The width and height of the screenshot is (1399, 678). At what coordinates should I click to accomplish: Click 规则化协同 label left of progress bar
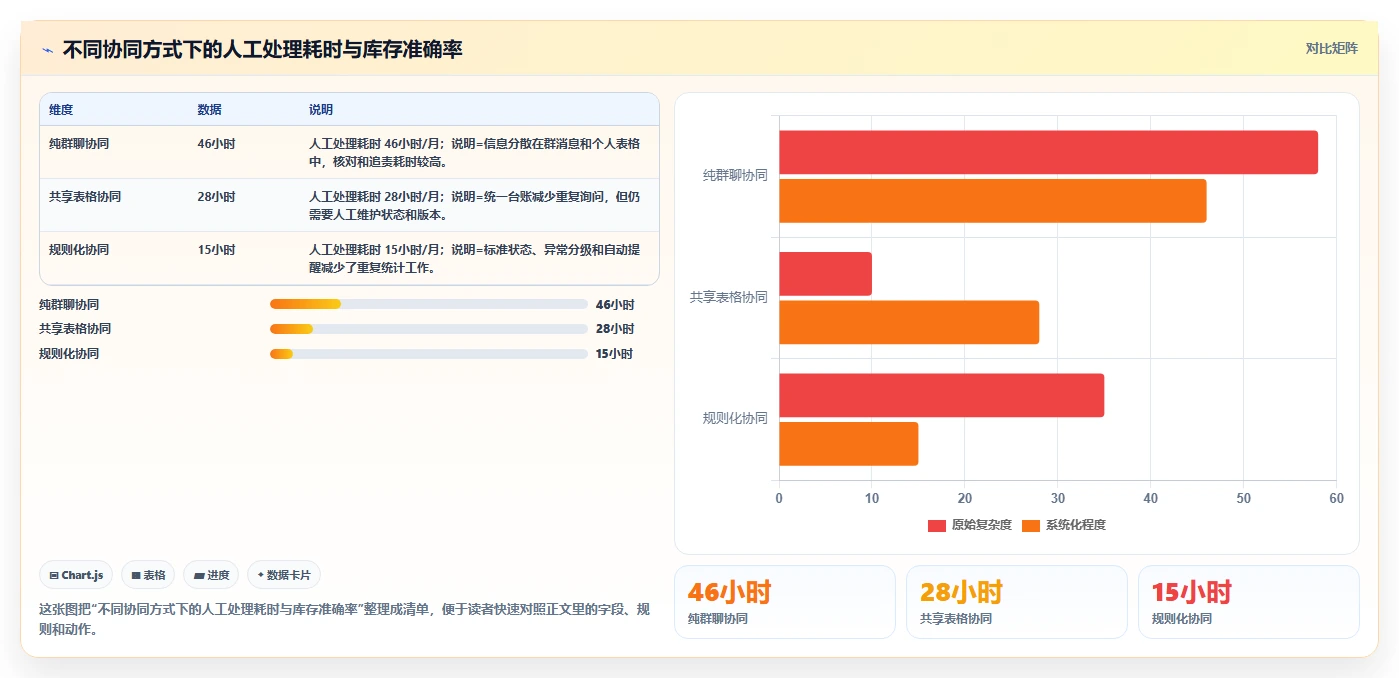69,354
